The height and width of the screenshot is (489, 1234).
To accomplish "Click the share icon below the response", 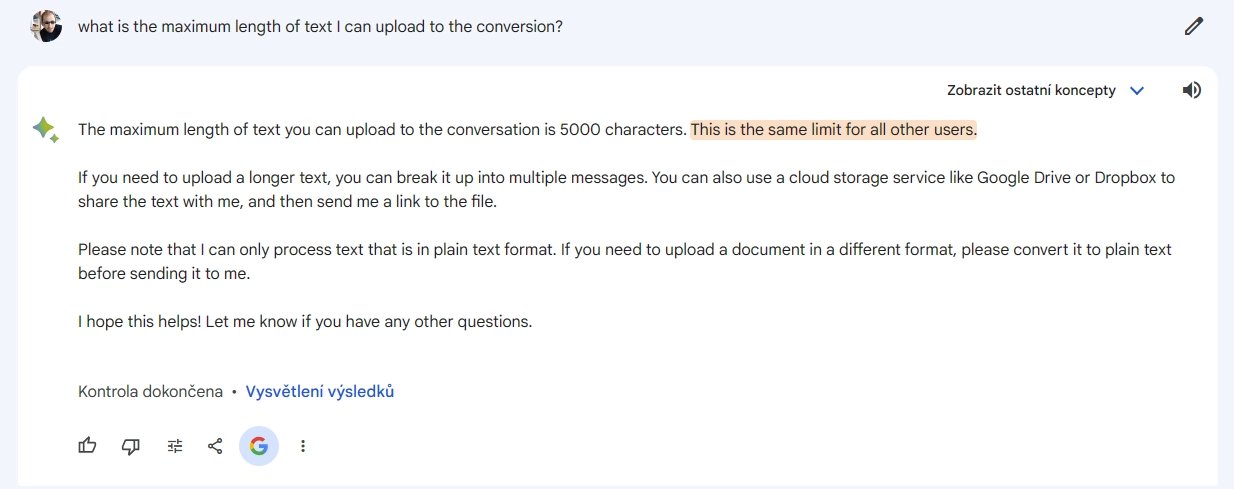I will click(x=215, y=446).
